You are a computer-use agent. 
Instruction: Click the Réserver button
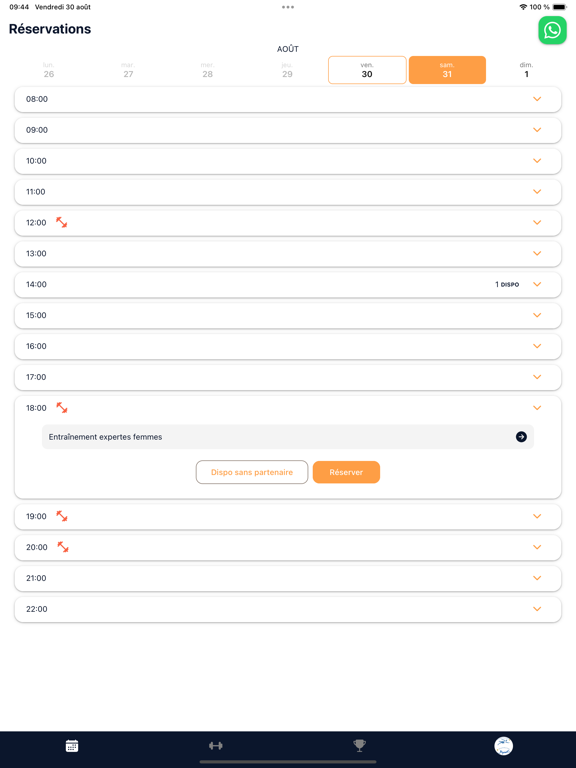(346, 472)
